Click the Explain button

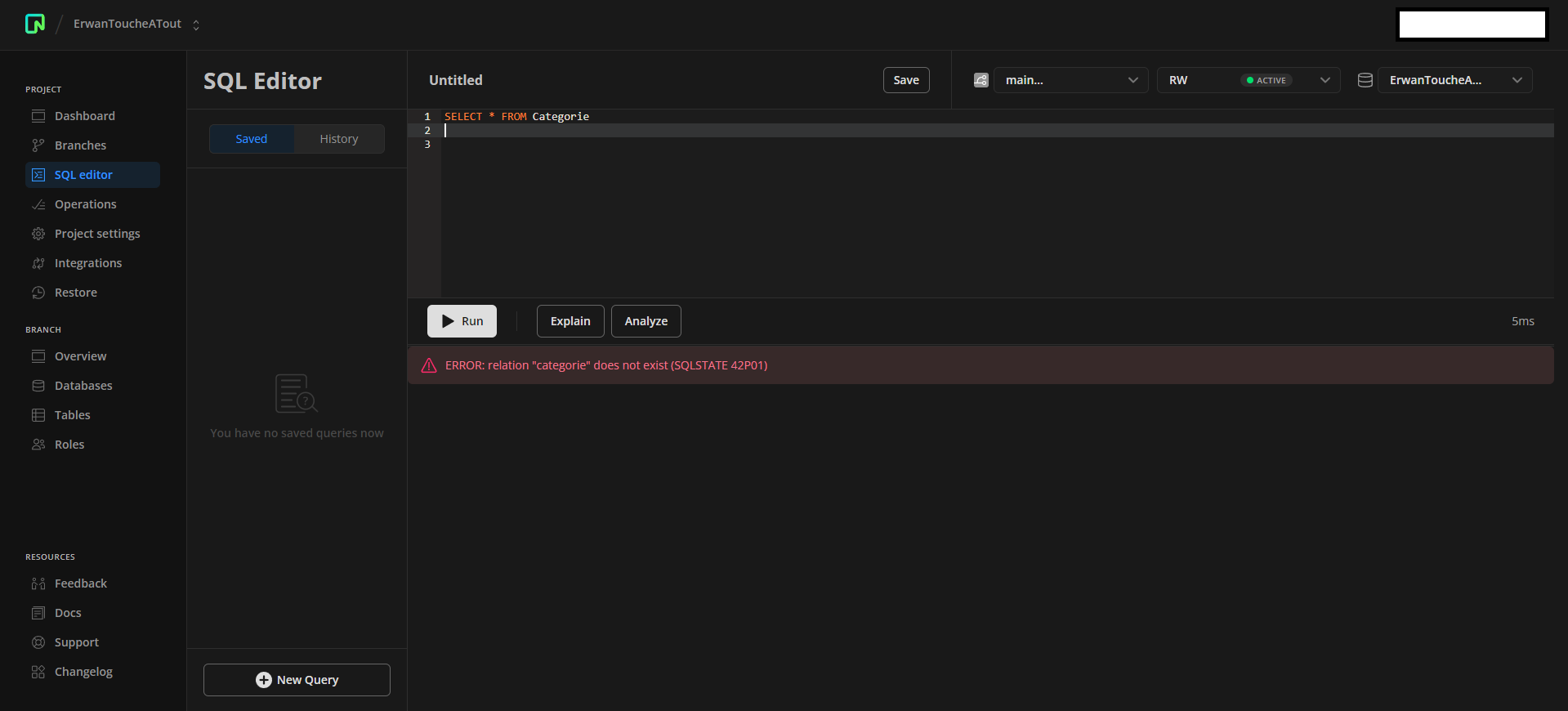[x=570, y=321]
